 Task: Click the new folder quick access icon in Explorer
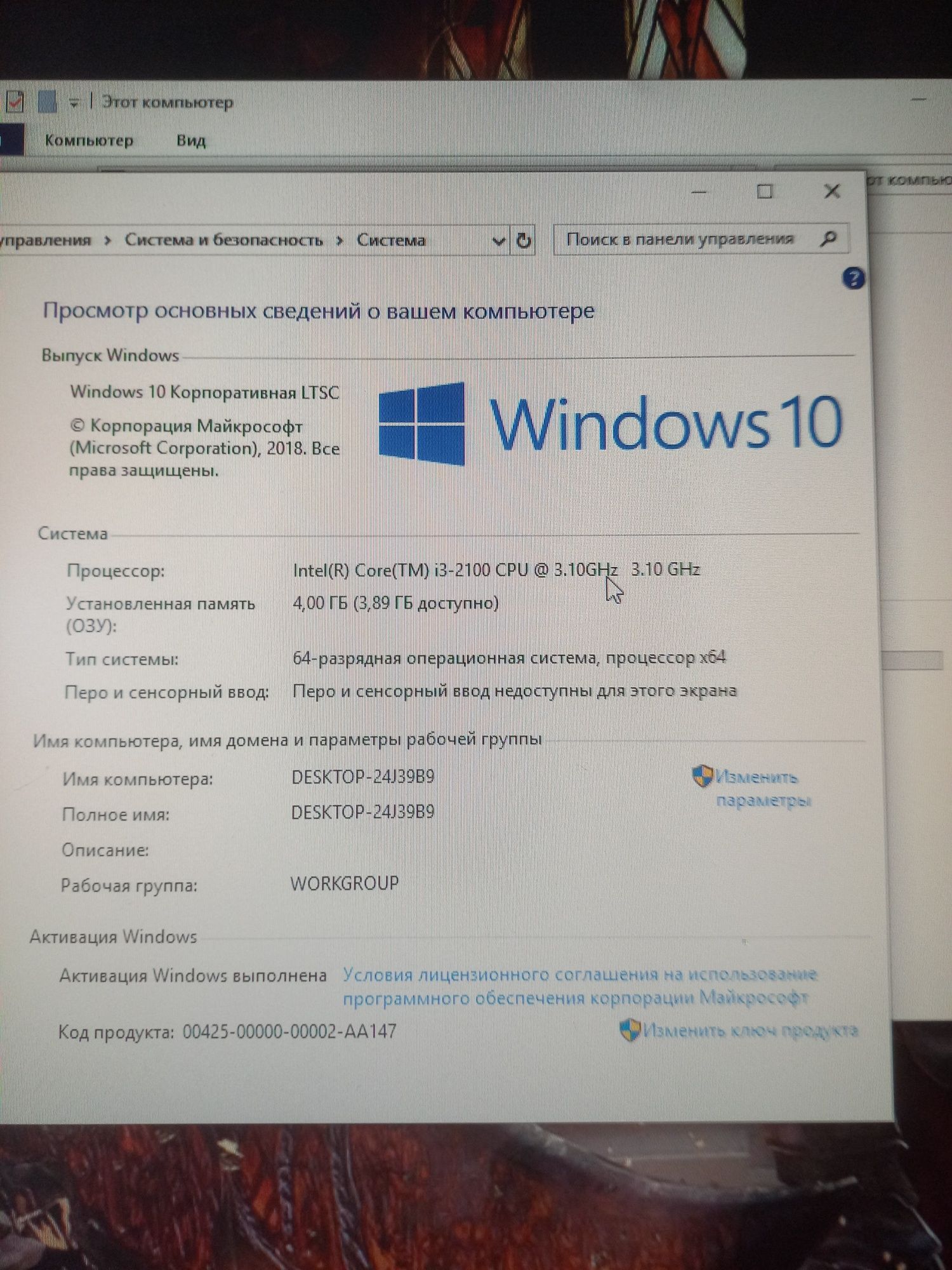tap(47, 102)
